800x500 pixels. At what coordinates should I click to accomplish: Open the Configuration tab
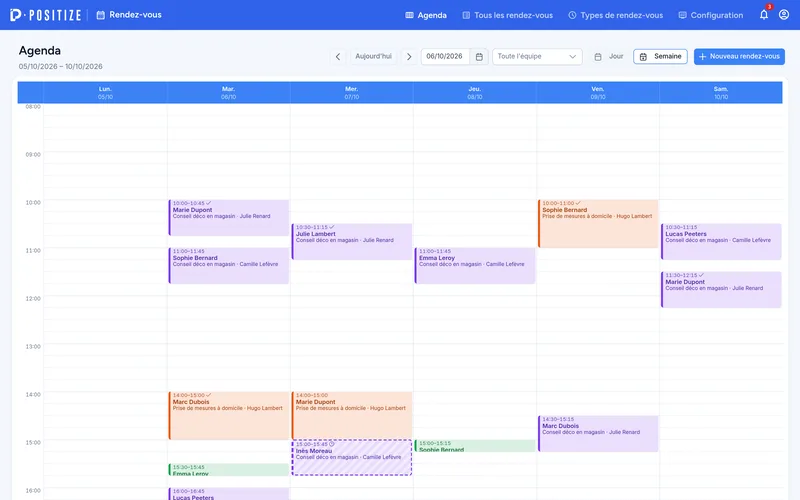711,15
